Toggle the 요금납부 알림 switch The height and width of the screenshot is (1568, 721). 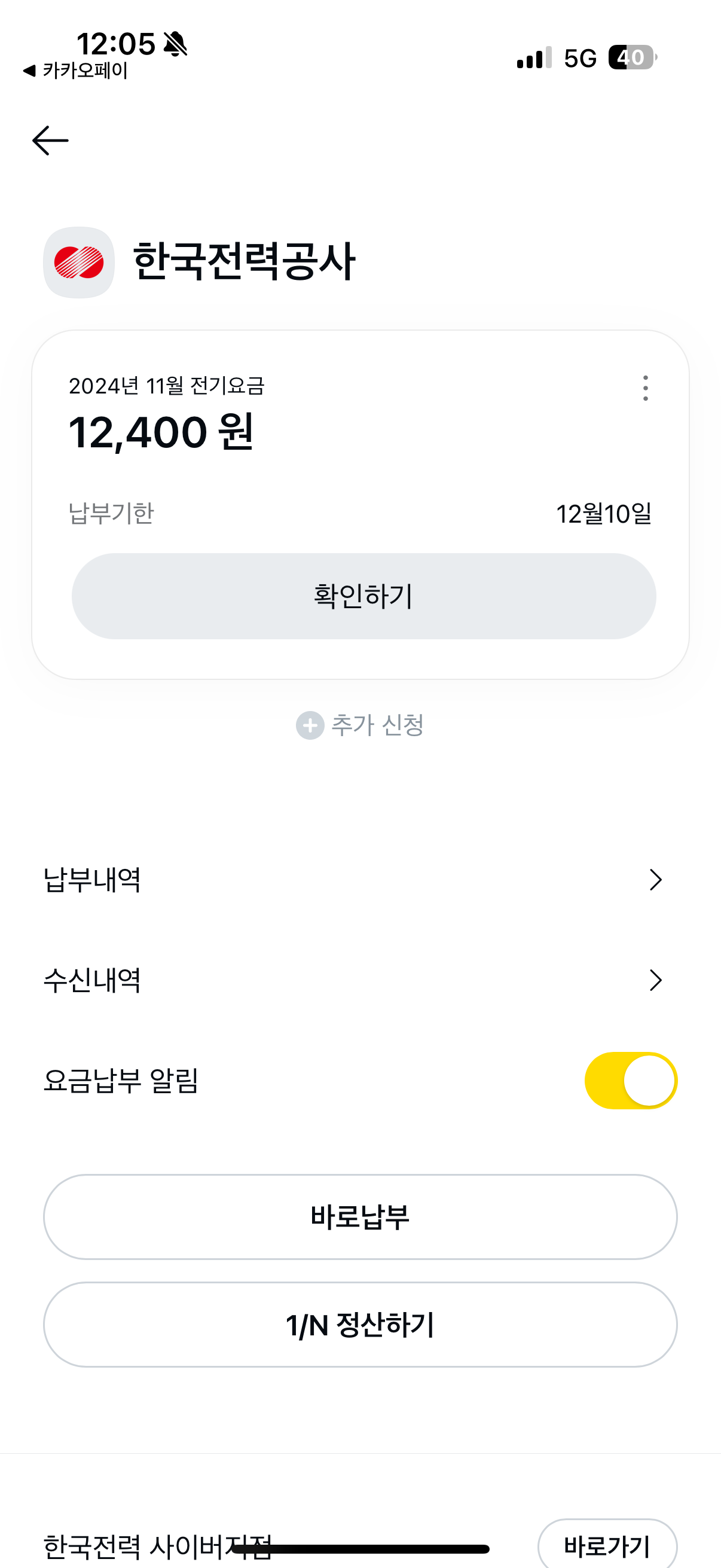click(x=630, y=1081)
